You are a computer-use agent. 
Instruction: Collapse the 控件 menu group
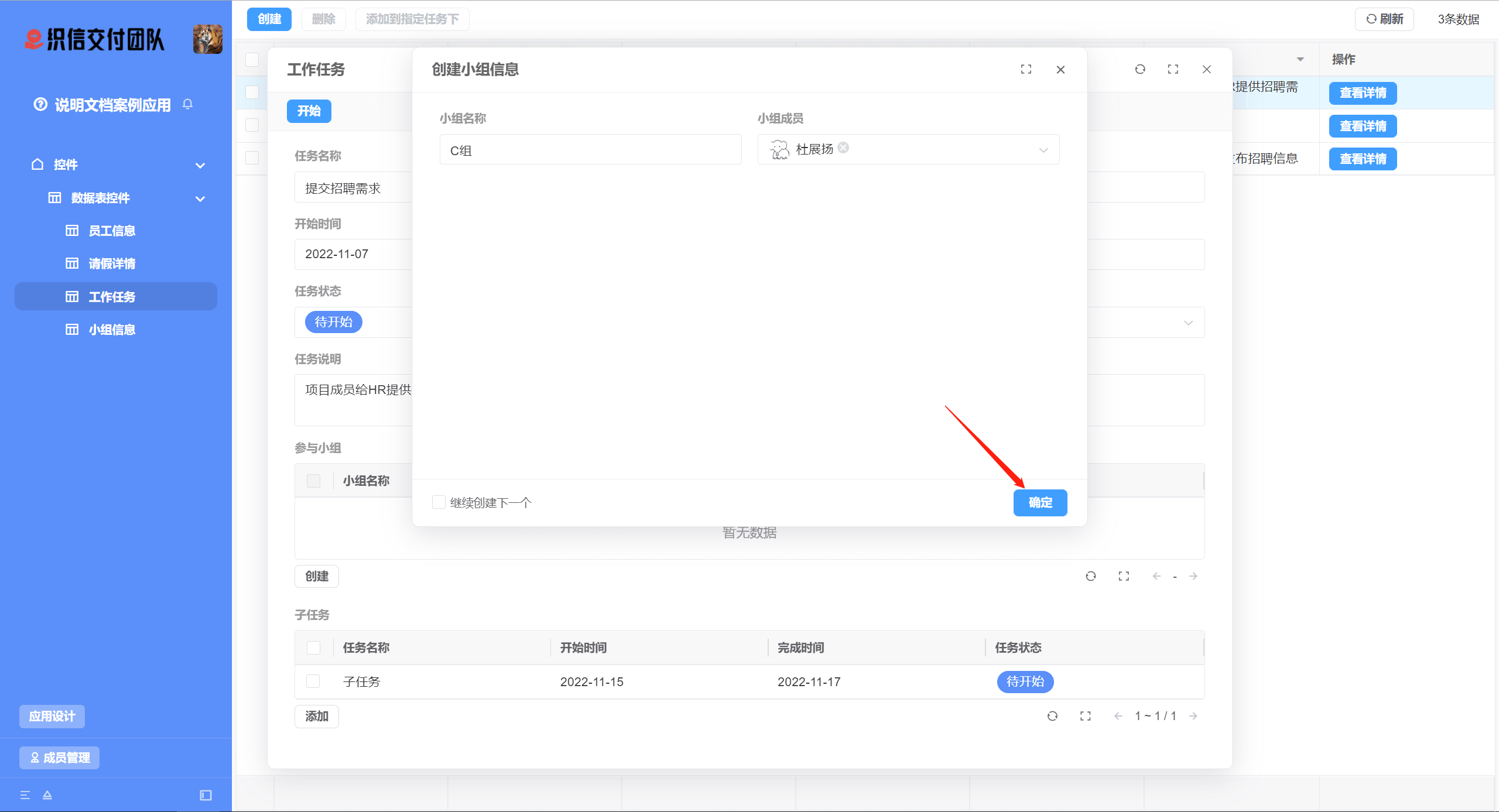tap(200, 165)
